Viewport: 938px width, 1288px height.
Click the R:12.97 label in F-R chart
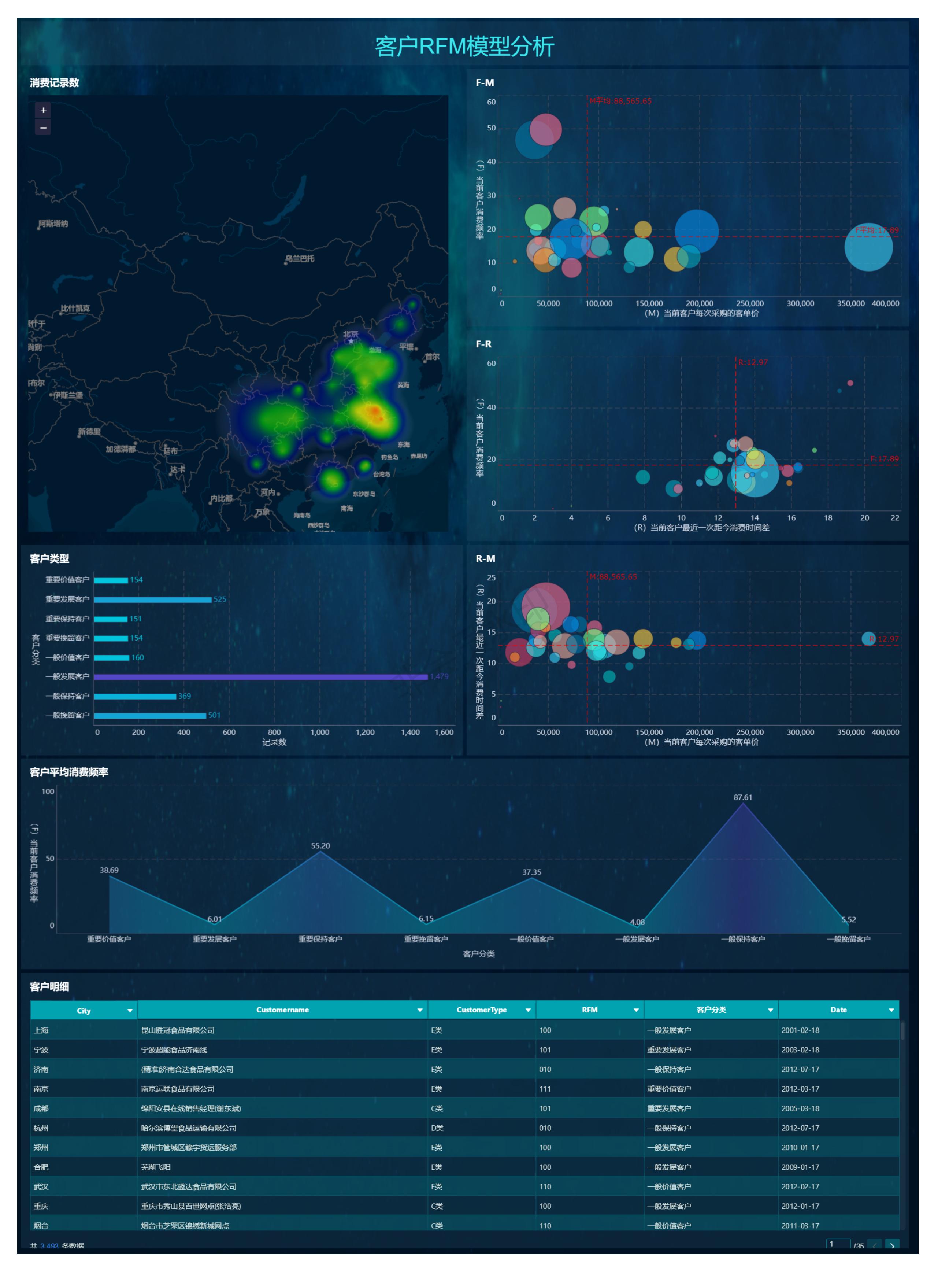coord(753,362)
